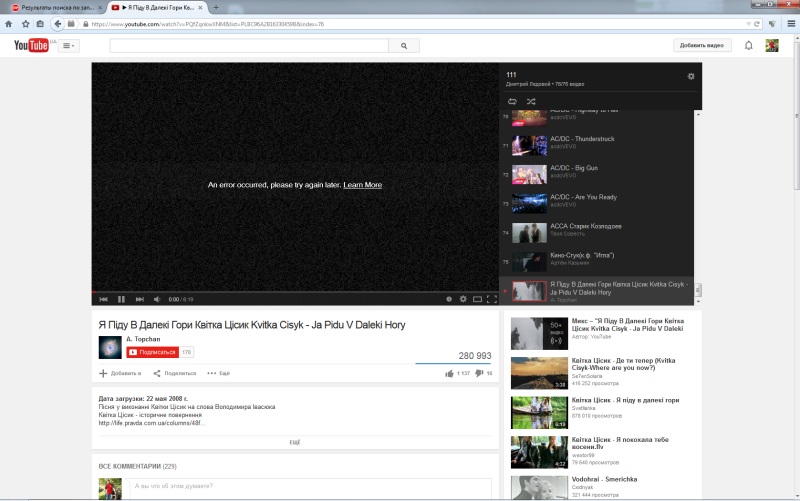Screen dimensions: 800x501
Task: Toggle playlist shuffle button
Action: coord(530,101)
